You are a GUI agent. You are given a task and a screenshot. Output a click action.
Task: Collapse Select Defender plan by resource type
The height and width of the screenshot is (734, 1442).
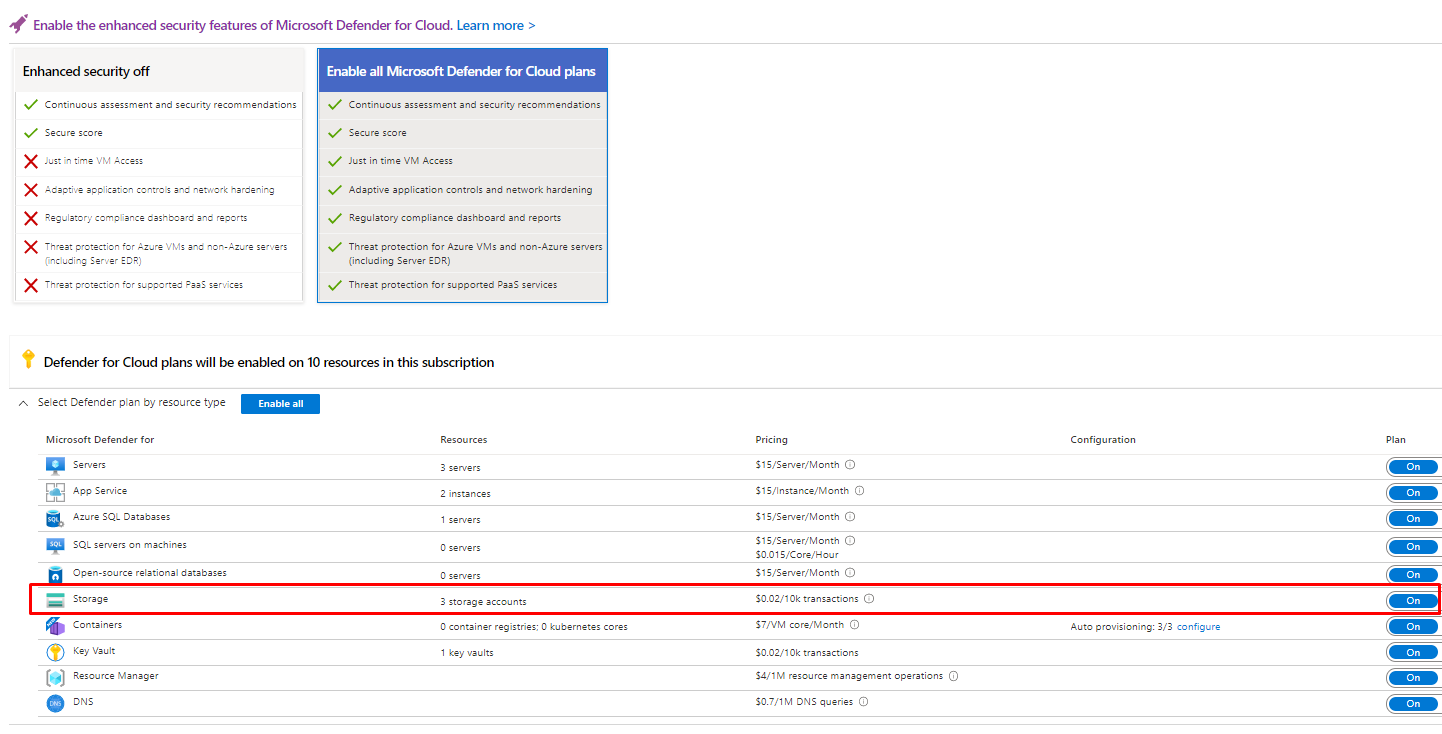[24, 403]
